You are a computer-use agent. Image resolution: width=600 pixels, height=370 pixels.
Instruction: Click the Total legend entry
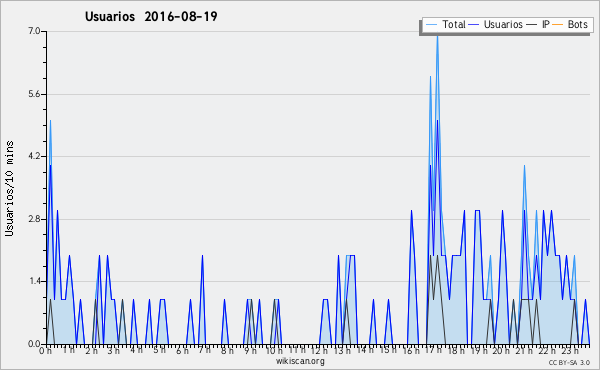tap(445, 24)
